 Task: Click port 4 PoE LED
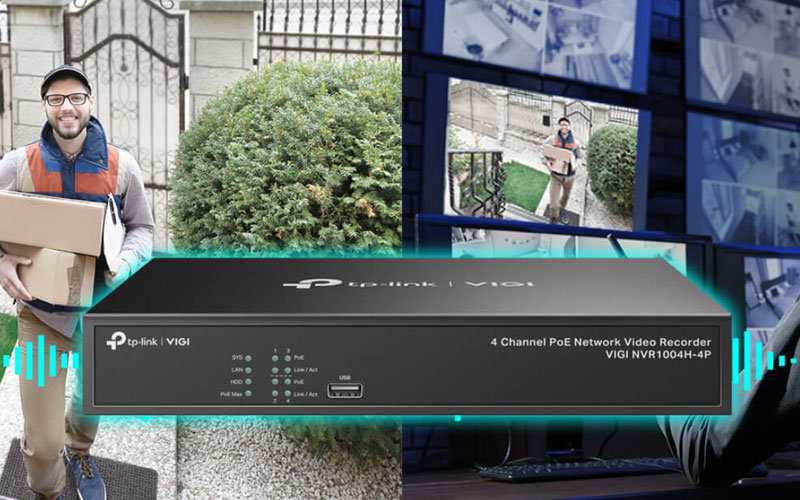(x=288, y=382)
